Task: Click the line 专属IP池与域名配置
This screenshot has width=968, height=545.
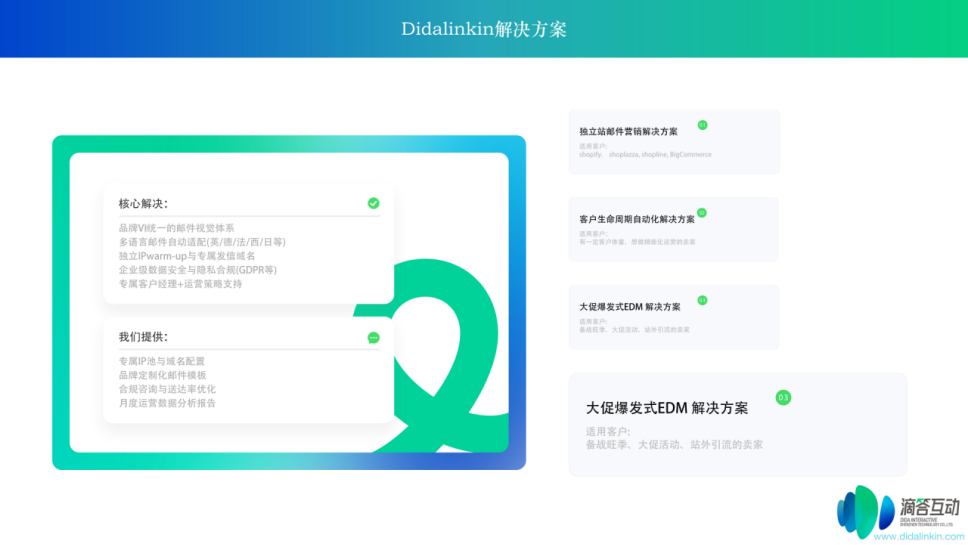Action: [162, 361]
